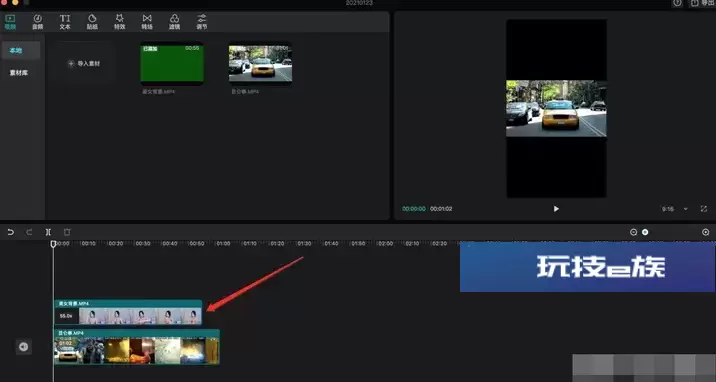Zoom out the timeline with minus icon

(633, 232)
